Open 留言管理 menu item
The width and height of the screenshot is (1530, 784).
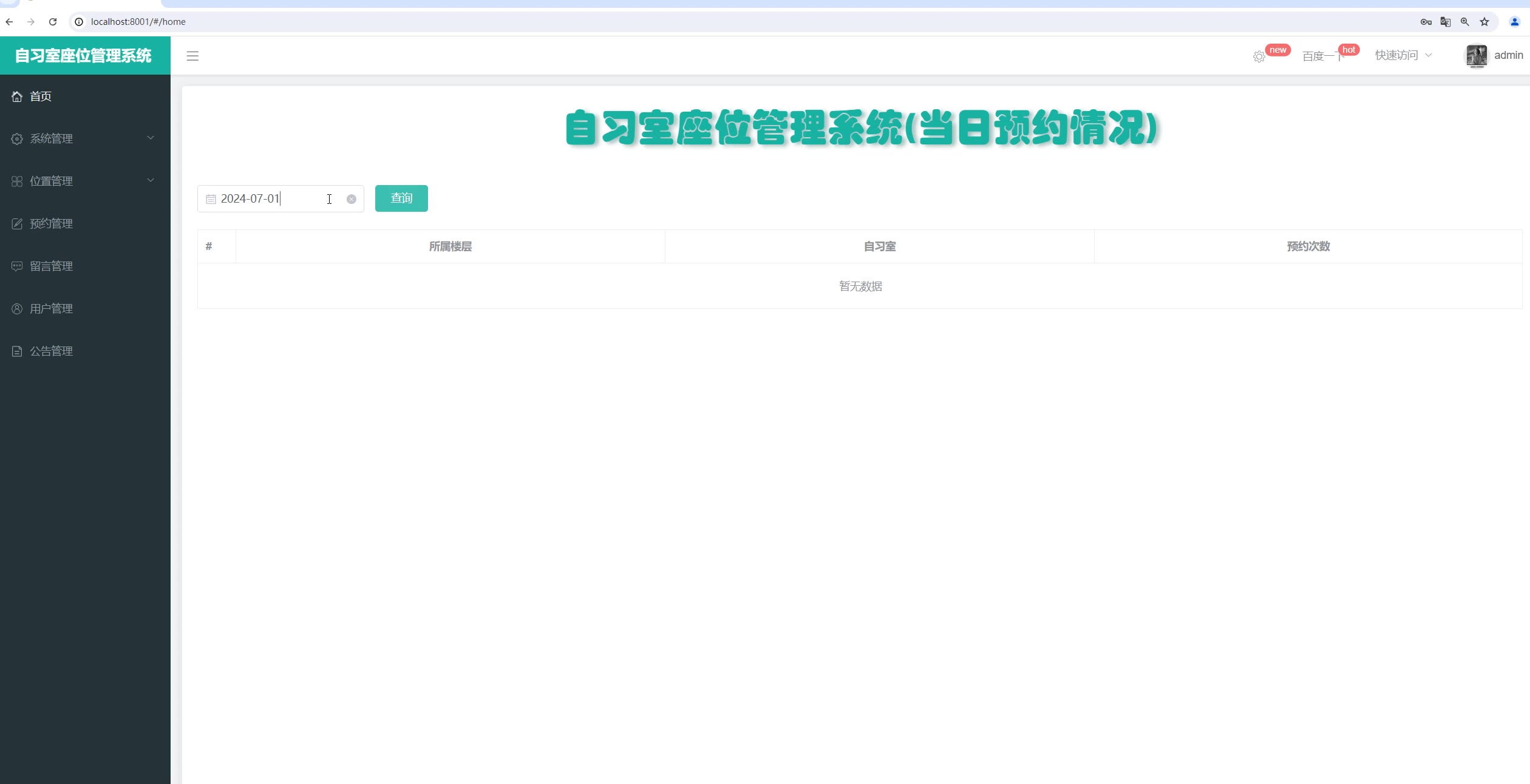[51, 266]
